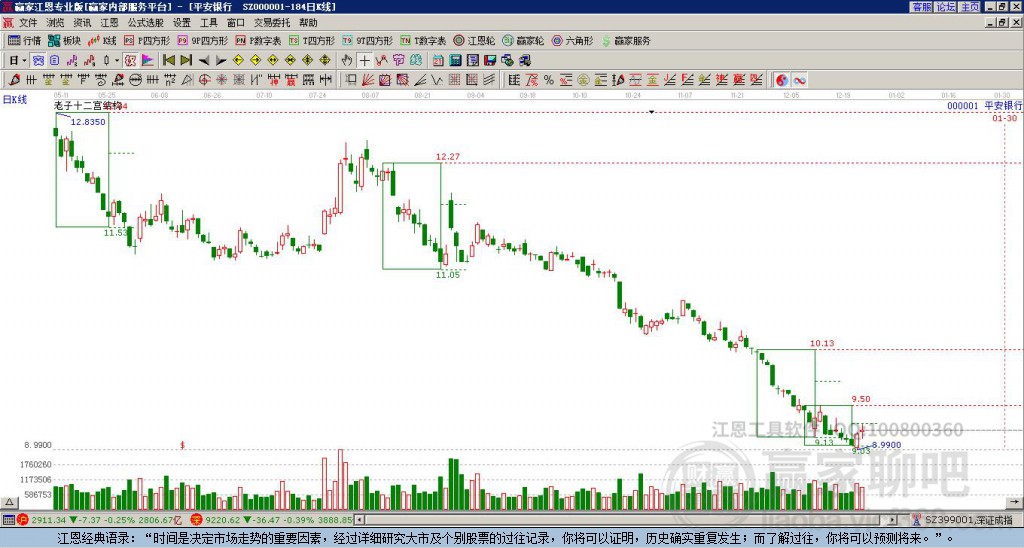Image resolution: width=1024 pixels, height=548 pixels.
Task: Switch to the K线 candlestick chart
Action: (x=101, y=40)
